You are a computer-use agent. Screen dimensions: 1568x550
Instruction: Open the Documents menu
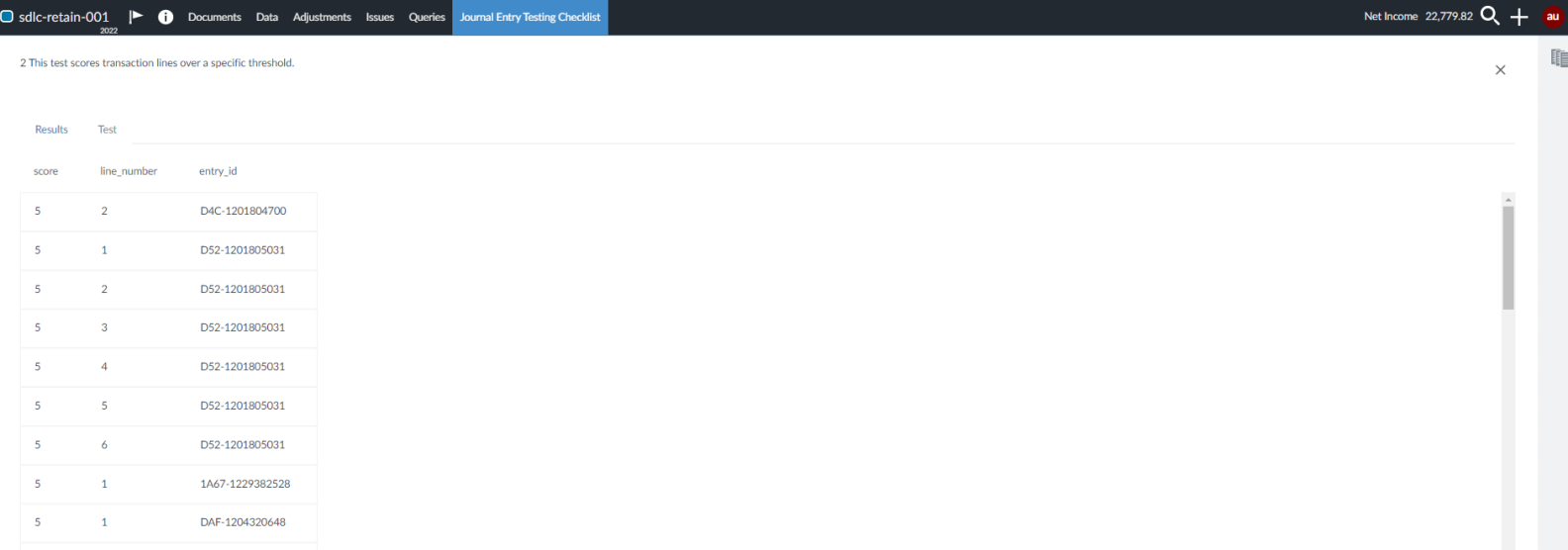point(214,17)
